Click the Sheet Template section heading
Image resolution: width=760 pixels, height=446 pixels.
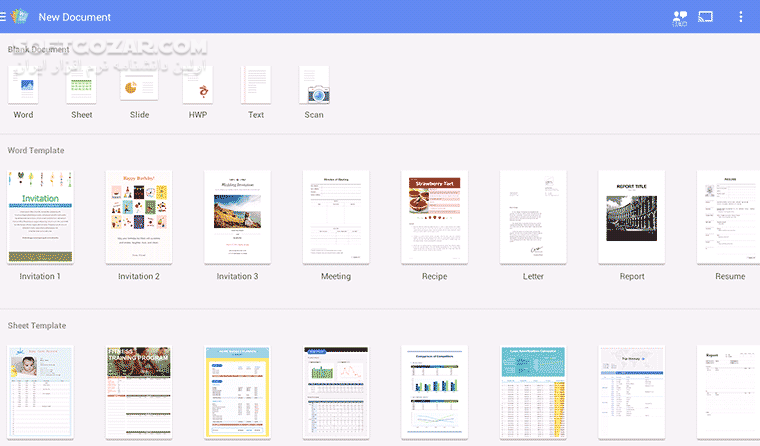click(x=37, y=325)
